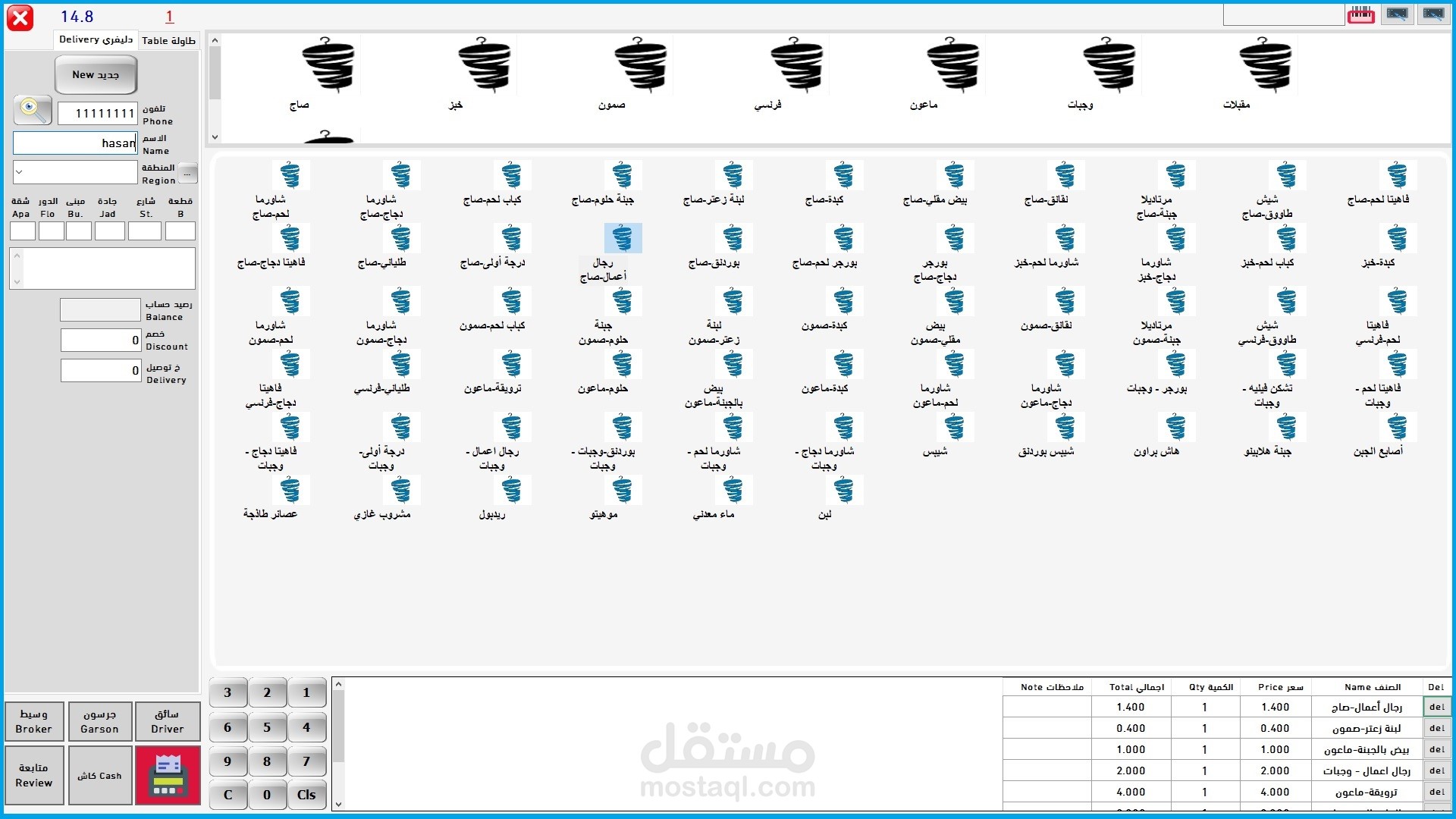Add كبدة-صاج item to the order
The image size is (1456, 819).
(843, 177)
